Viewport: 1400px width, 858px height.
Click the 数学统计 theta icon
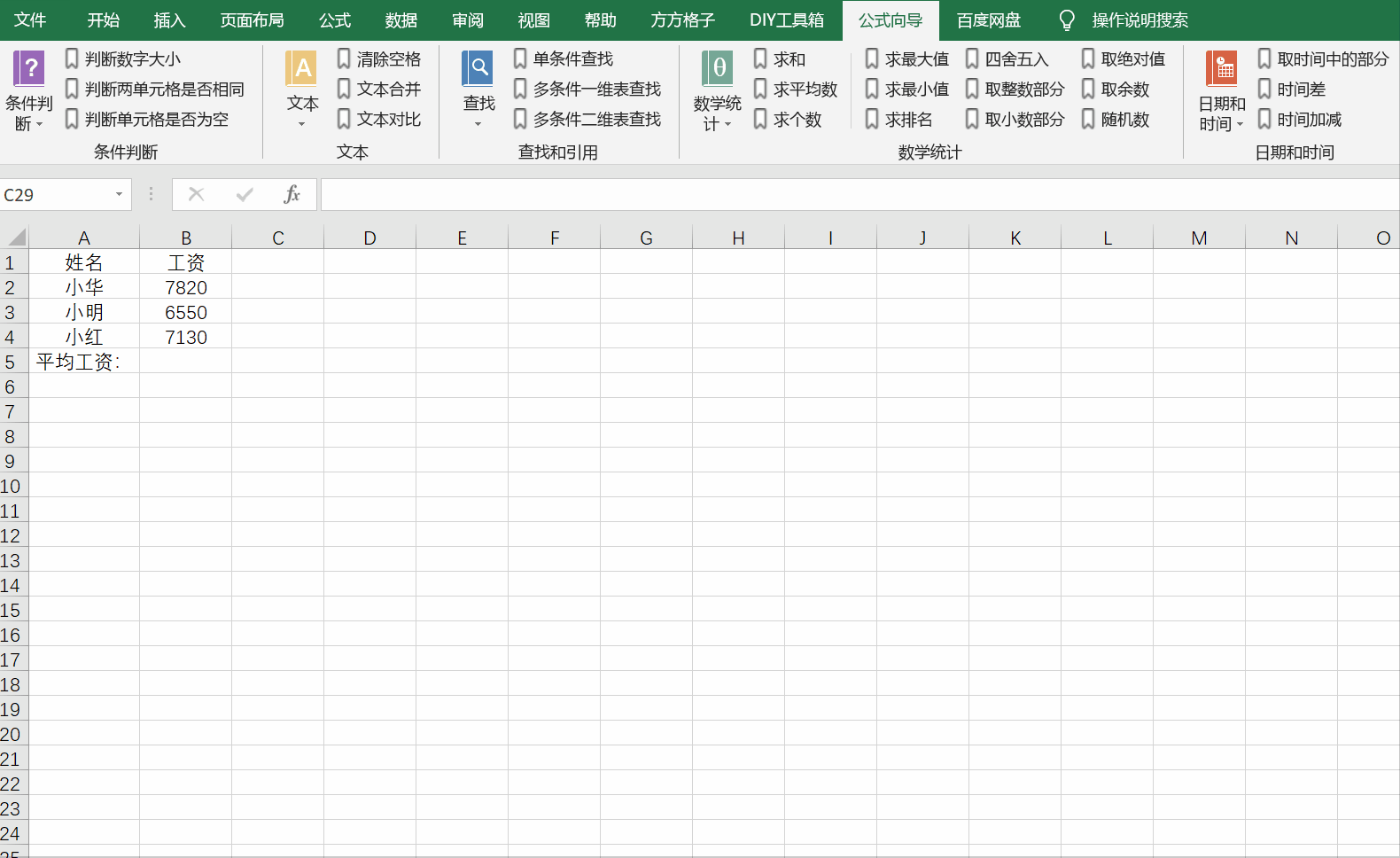coord(717,68)
